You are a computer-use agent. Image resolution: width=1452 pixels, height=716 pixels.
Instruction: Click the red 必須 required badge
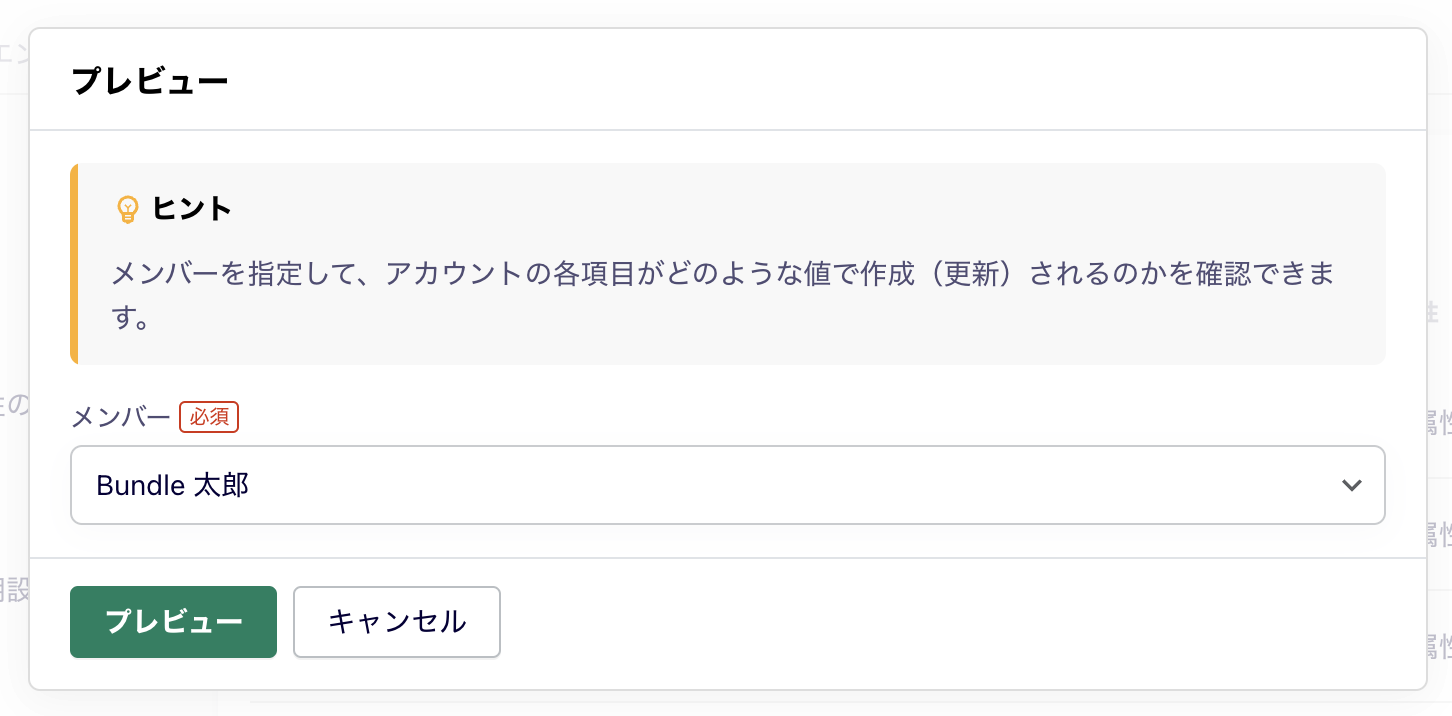click(x=209, y=417)
